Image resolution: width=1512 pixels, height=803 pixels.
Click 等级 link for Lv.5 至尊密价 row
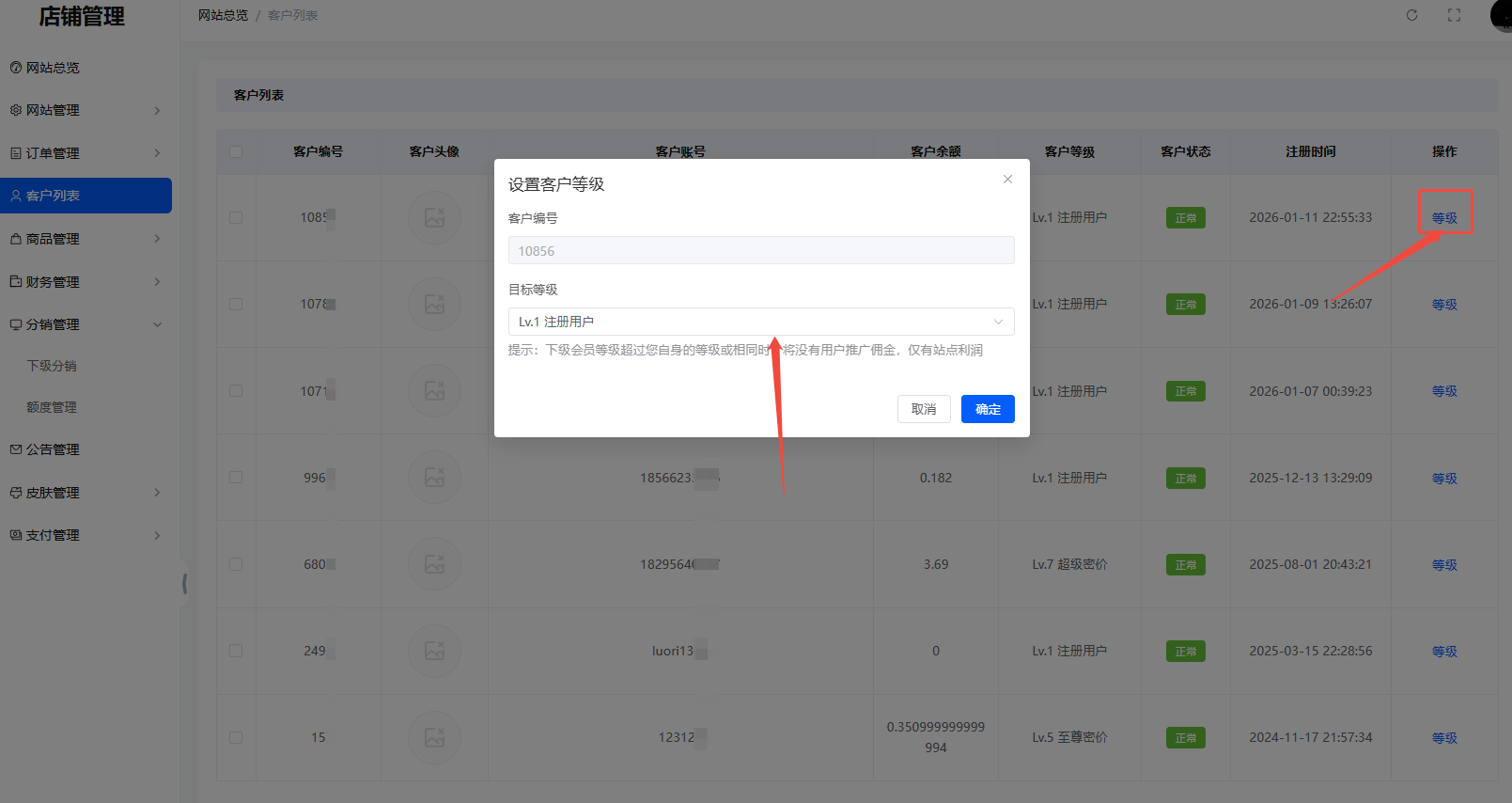[1444, 738]
